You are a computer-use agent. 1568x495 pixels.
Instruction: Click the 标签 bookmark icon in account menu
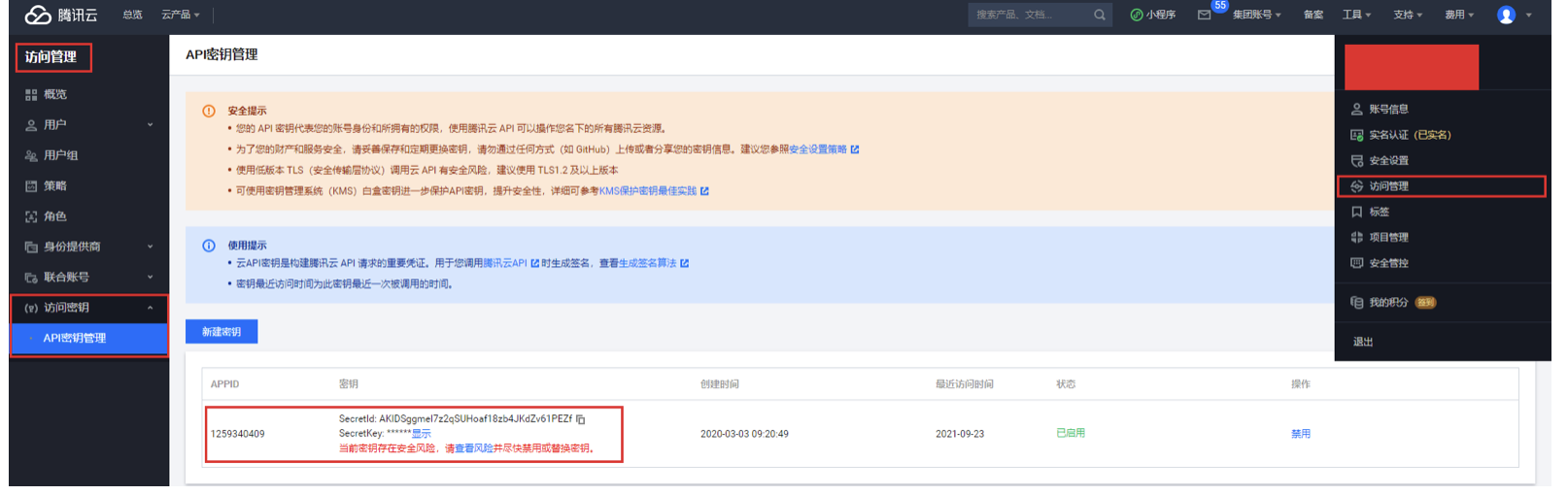(1356, 212)
